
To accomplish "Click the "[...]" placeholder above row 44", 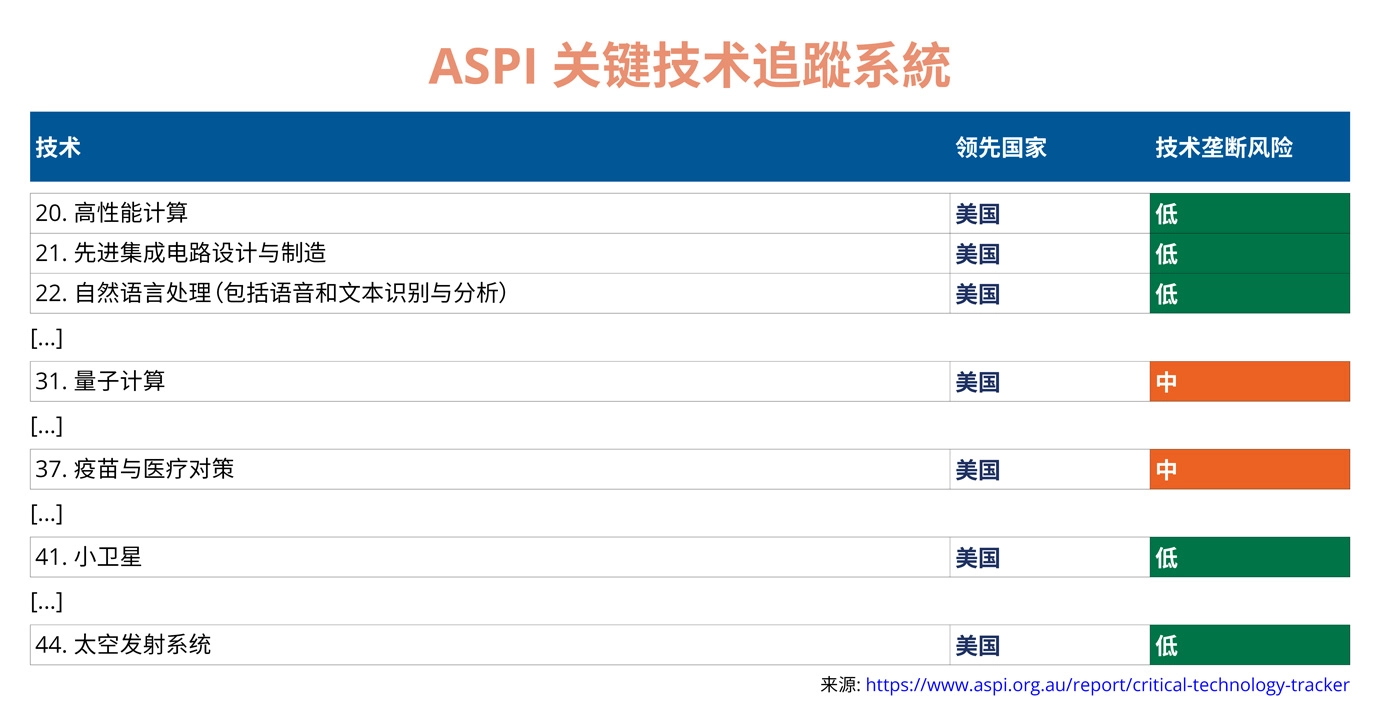I will (x=47, y=602).
